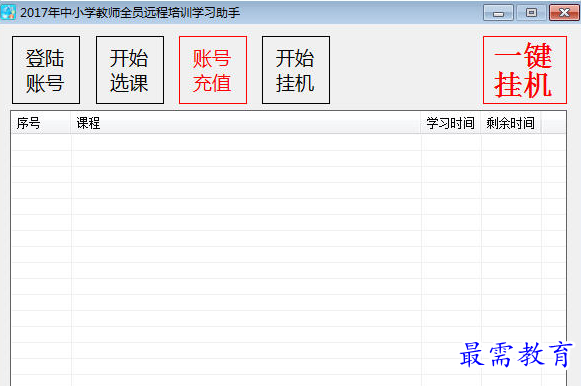The image size is (581, 386).
Task: Click the 学习时间 column header
Action: tap(451, 123)
